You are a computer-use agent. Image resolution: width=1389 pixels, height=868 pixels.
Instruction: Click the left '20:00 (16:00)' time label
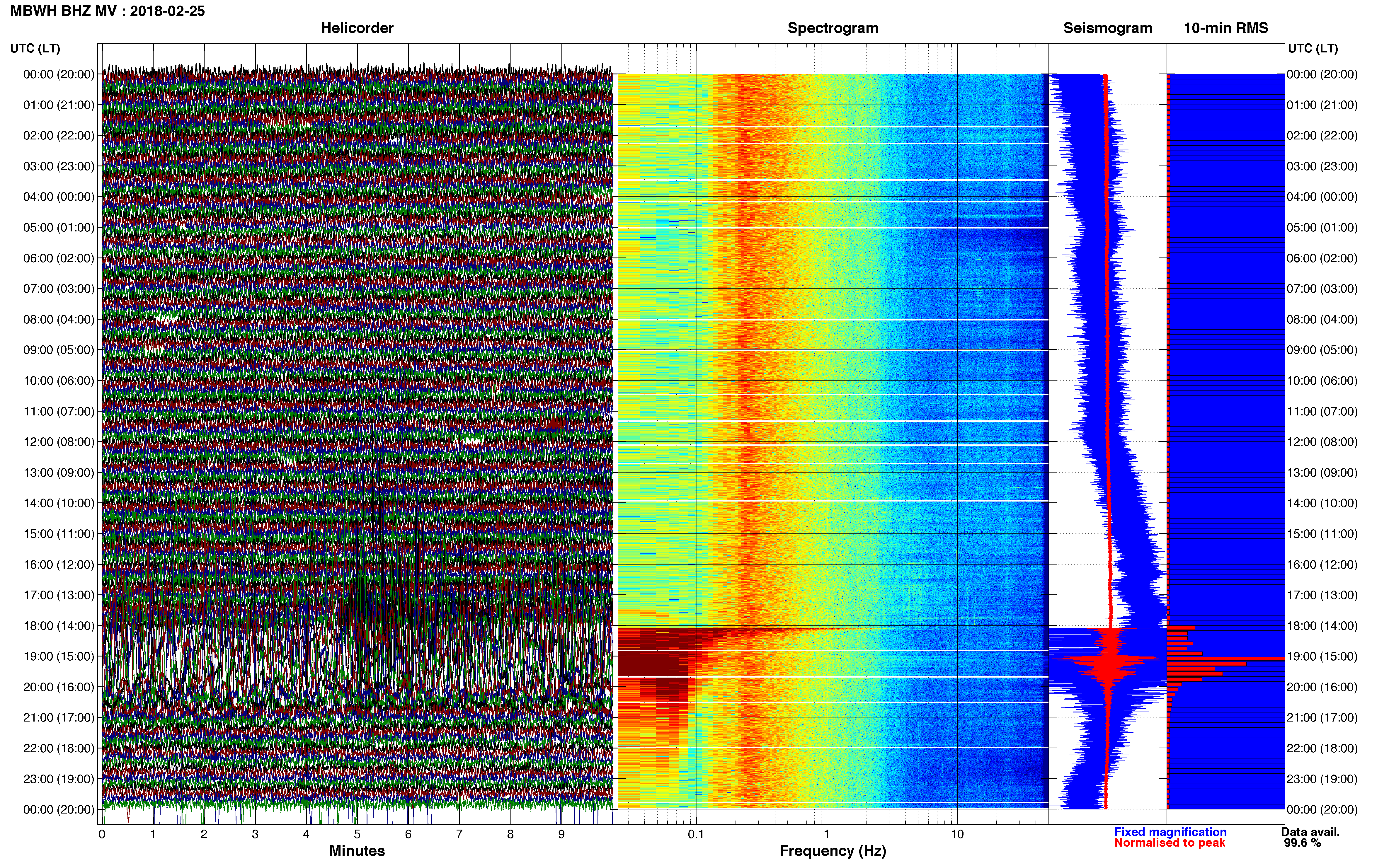coord(59,687)
